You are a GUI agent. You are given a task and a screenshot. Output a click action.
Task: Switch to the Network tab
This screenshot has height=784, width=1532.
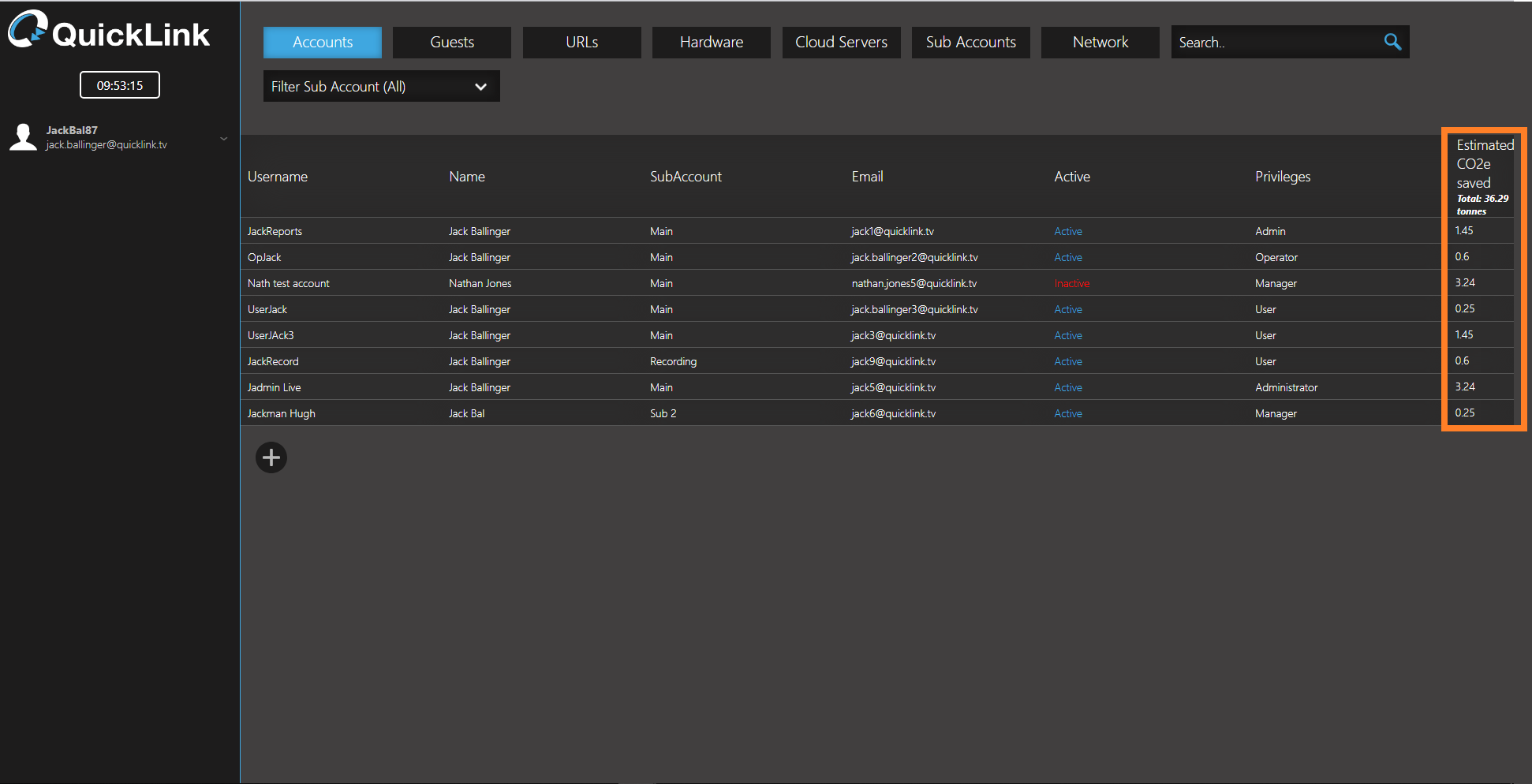(x=1100, y=43)
